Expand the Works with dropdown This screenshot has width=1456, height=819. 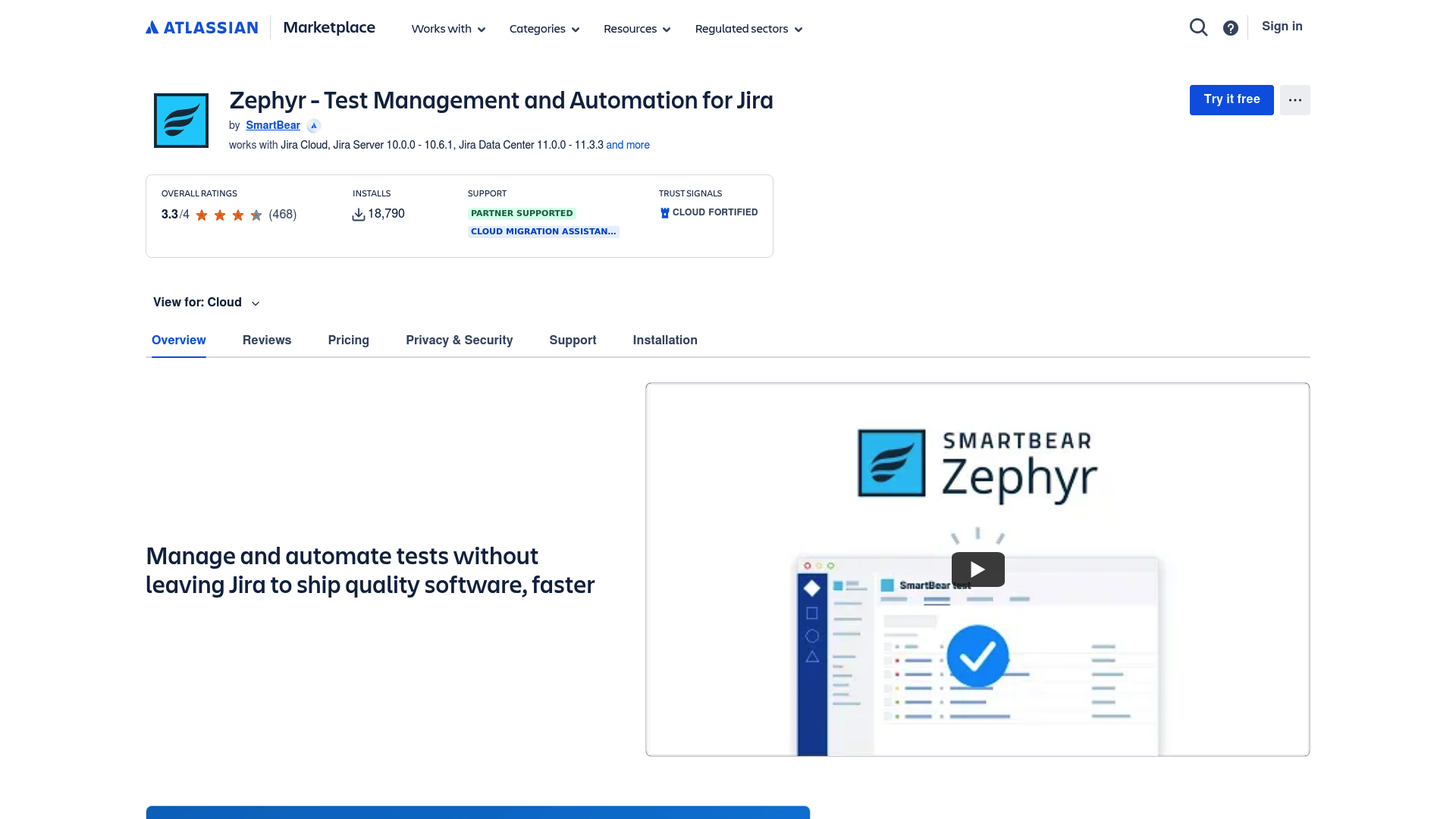point(447,29)
